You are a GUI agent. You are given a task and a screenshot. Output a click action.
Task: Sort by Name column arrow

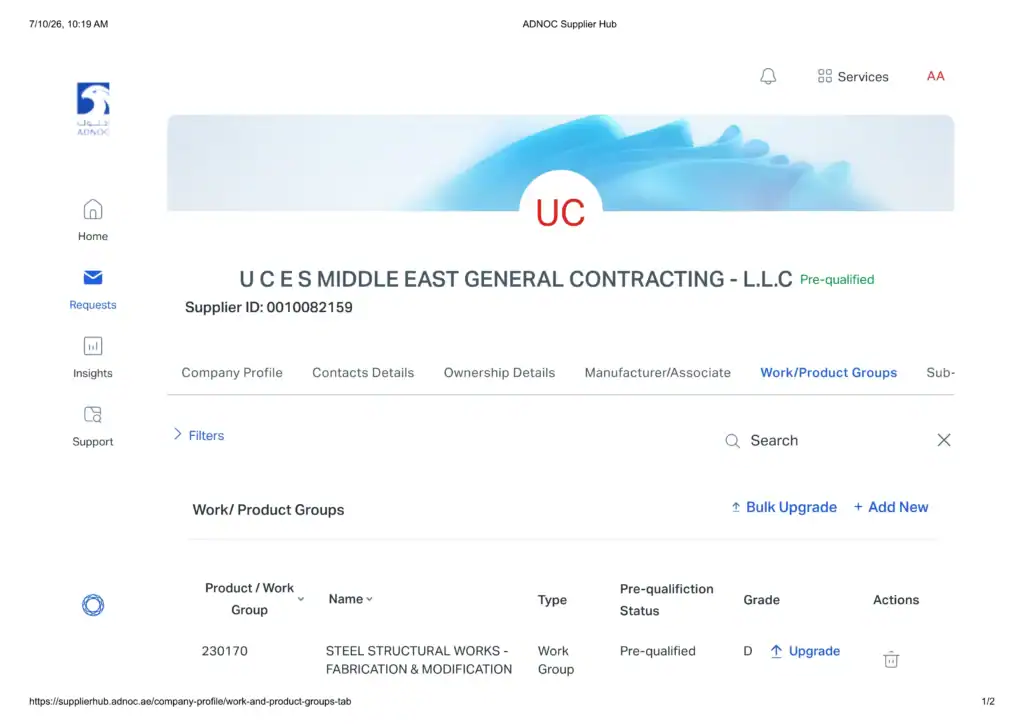(370, 599)
